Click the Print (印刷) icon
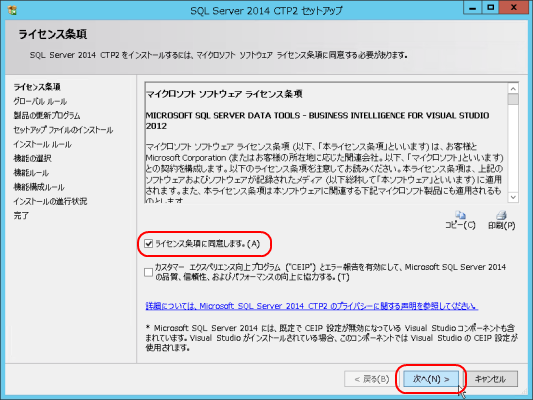 (501, 215)
